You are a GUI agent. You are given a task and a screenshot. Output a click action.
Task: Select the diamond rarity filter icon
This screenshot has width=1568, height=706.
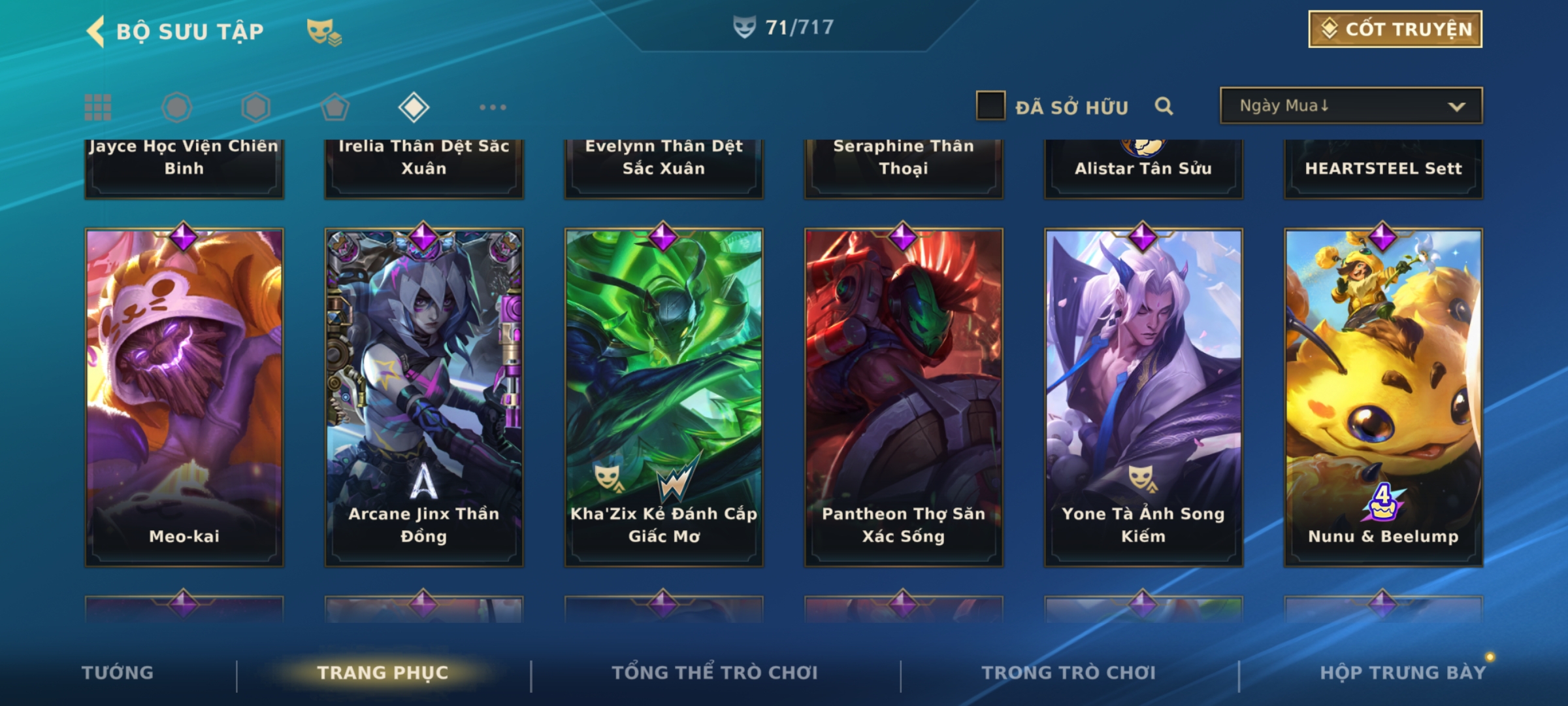tap(414, 107)
